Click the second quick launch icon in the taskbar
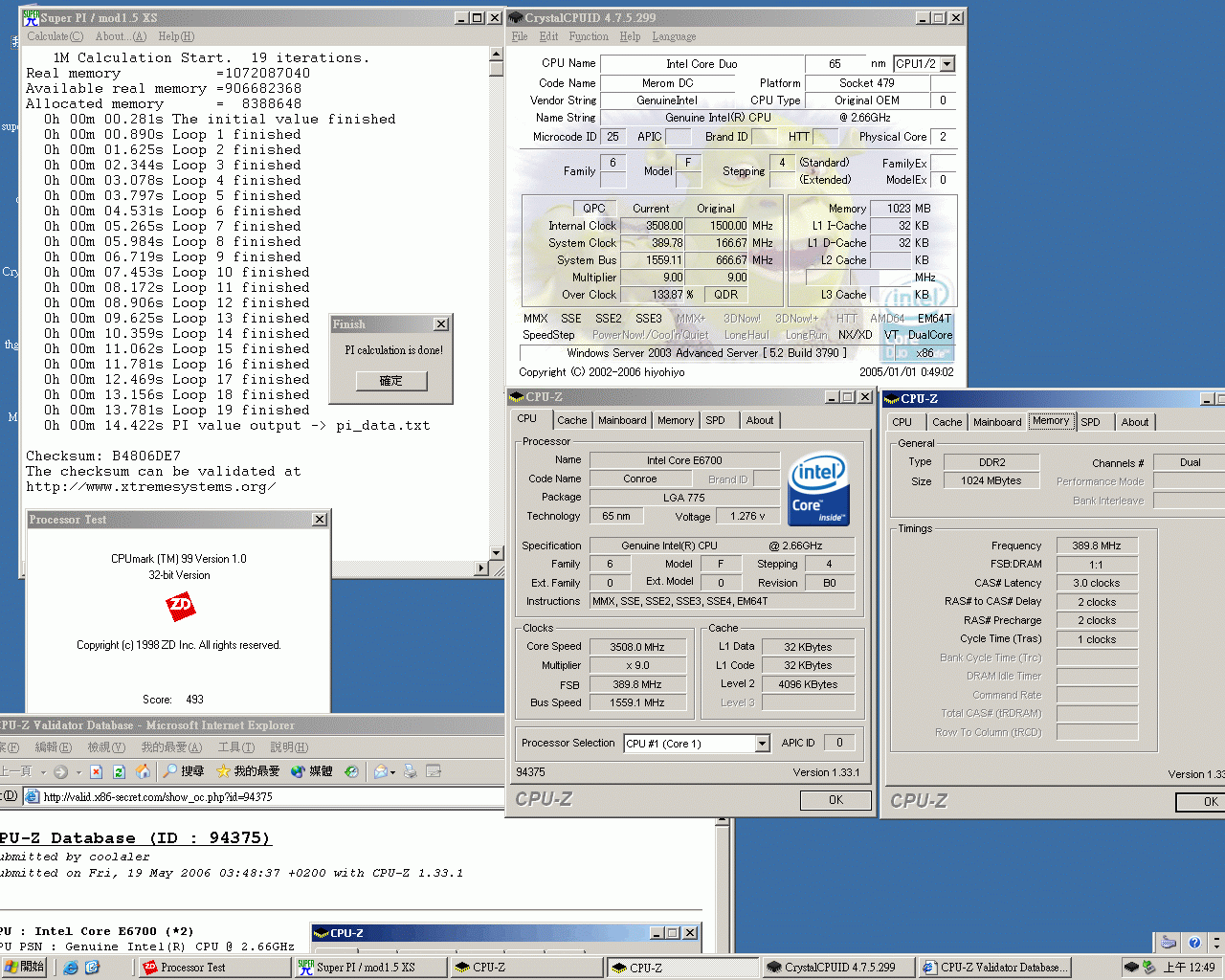The width and height of the screenshot is (1225, 980). click(x=92, y=968)
